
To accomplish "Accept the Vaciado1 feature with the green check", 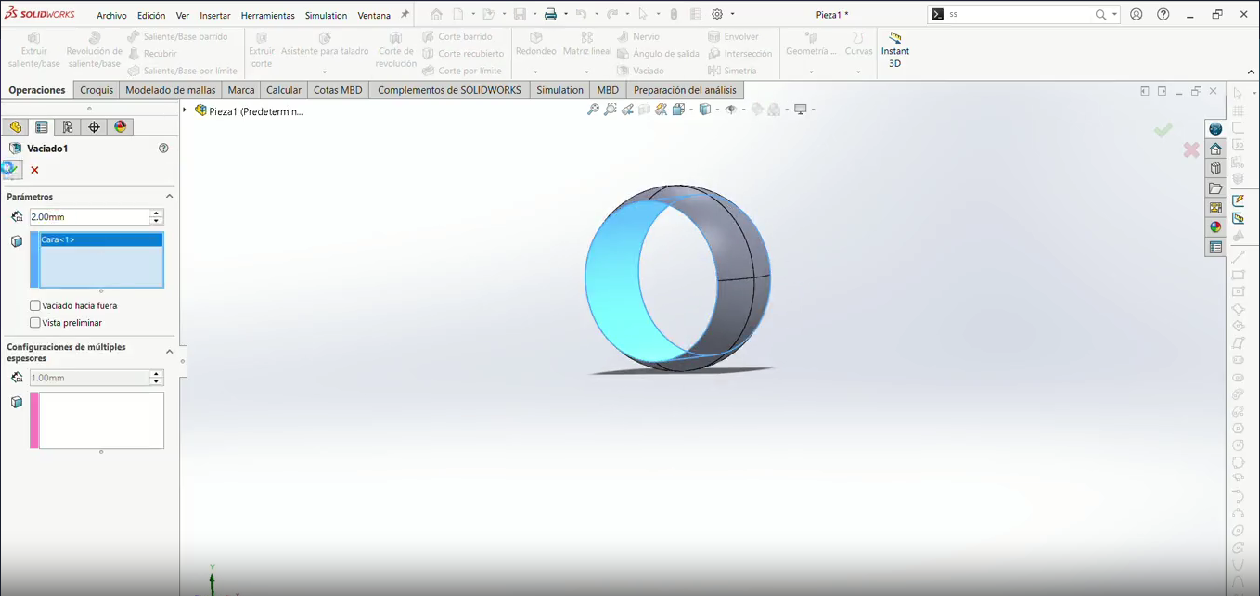I will (x=11, y=169).
